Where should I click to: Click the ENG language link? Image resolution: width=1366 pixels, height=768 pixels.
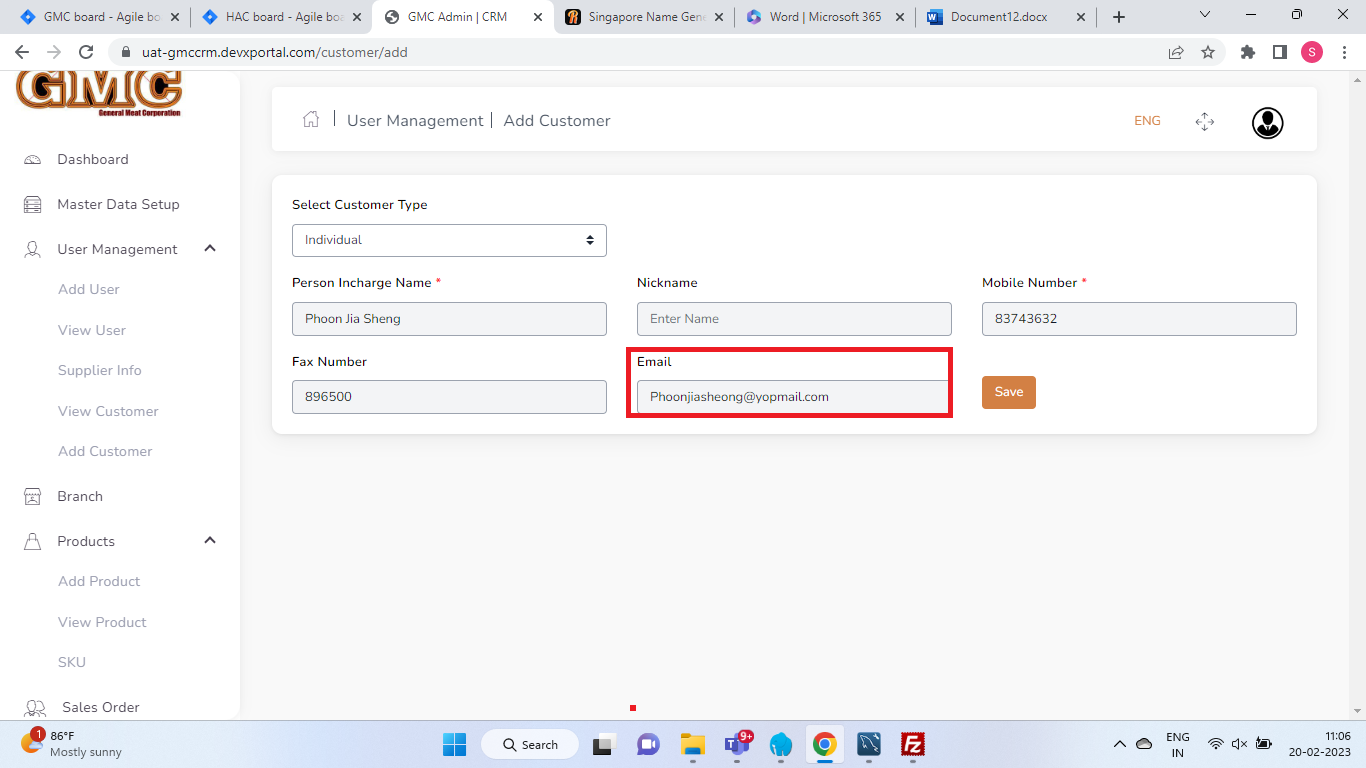[1147, 121]
